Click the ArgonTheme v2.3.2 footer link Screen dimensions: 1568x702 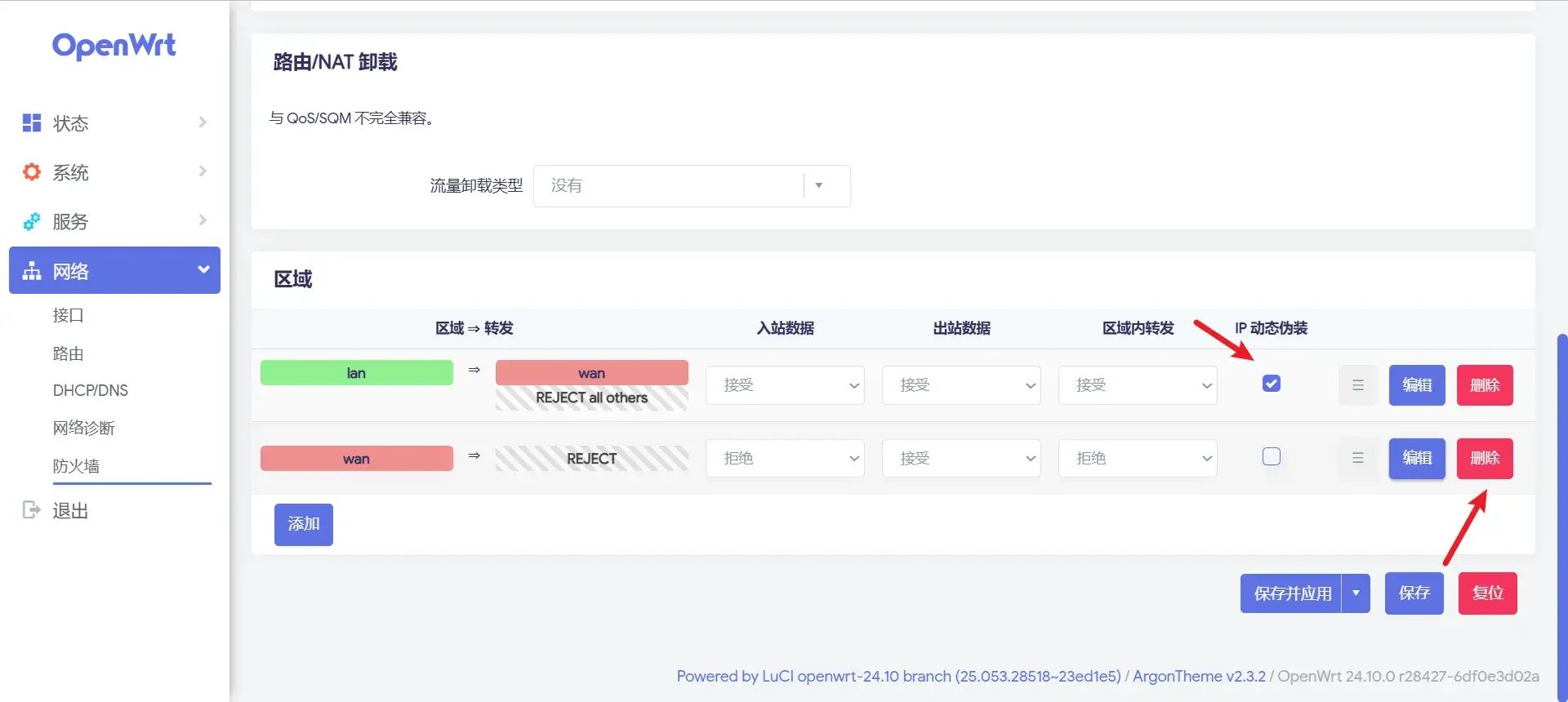pyautogui.click(x=1198, y=676)
